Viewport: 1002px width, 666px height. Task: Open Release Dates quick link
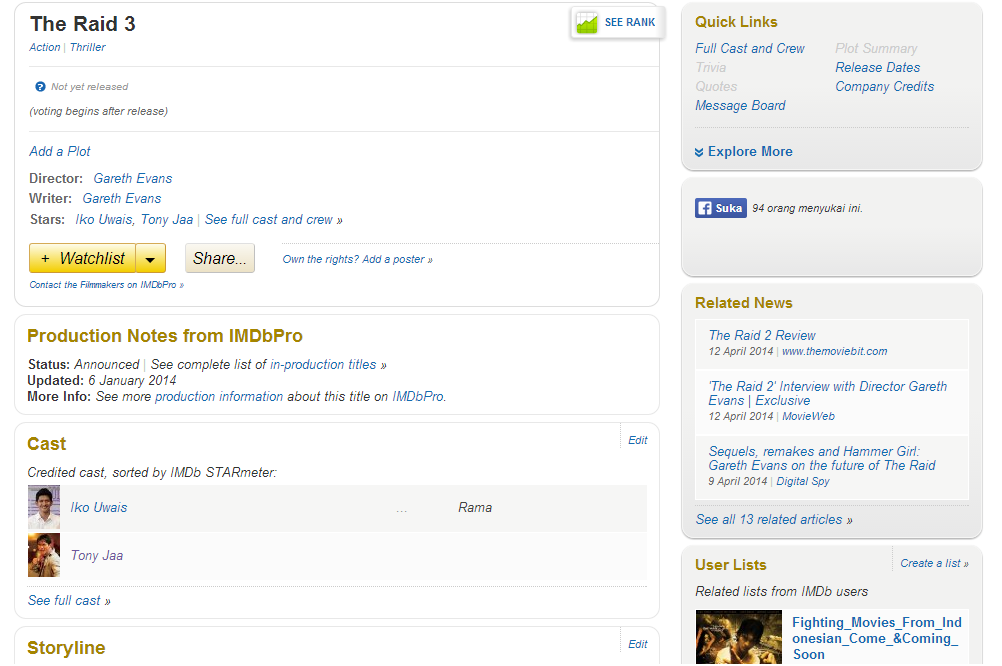pos(878,67)
